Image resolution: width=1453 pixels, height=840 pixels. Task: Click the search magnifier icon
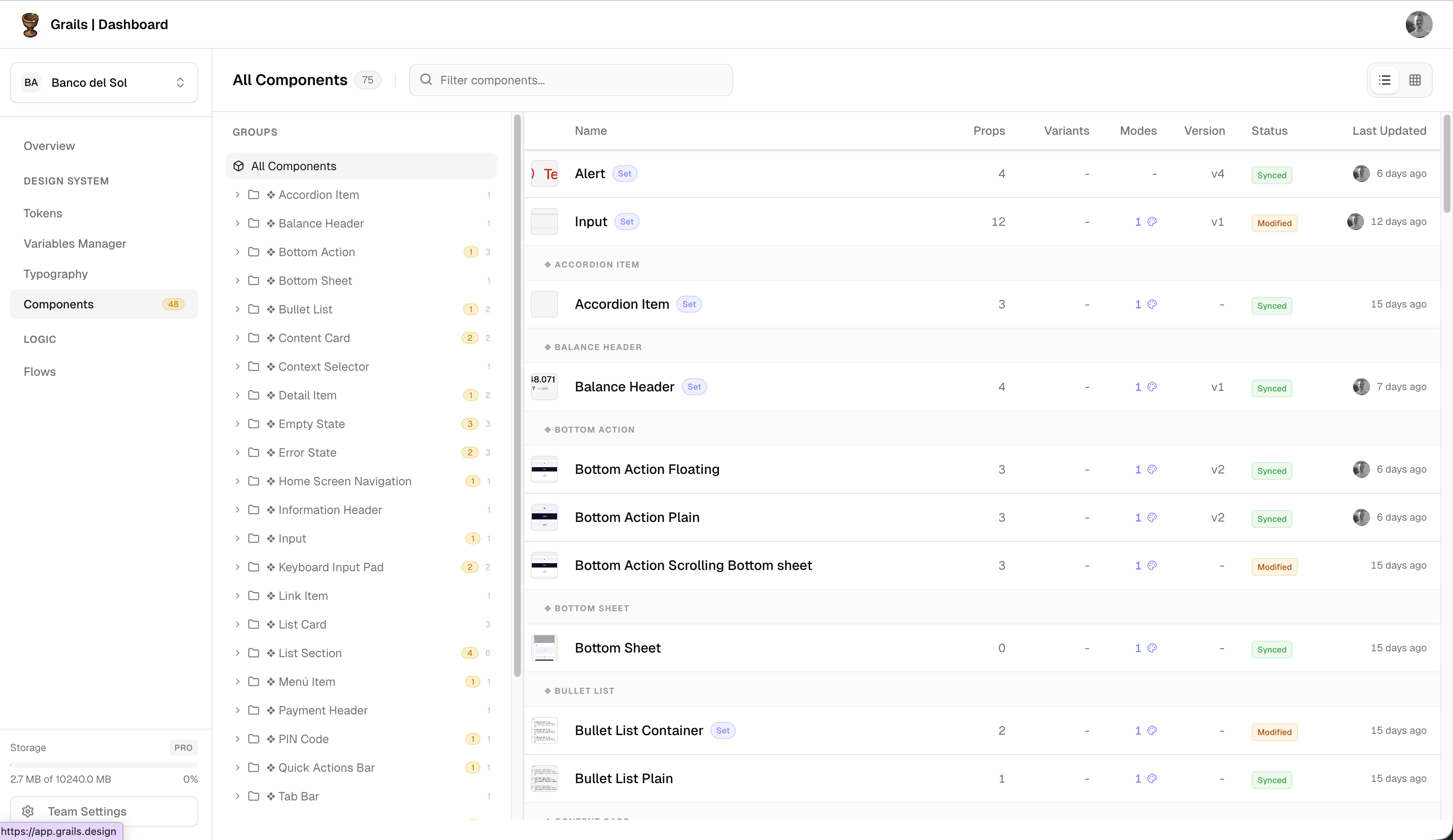coord(426,80)
